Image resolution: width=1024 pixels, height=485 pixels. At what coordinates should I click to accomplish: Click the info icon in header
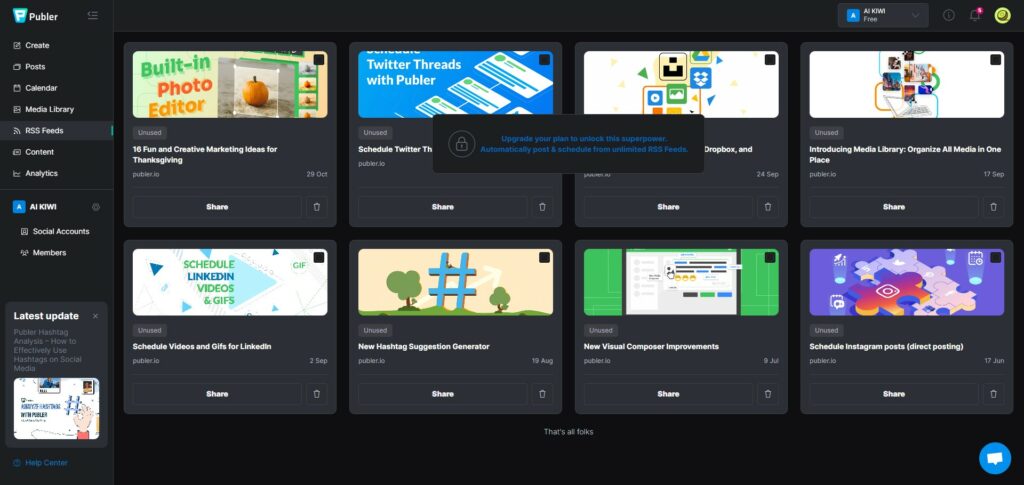tap(949, 15)
